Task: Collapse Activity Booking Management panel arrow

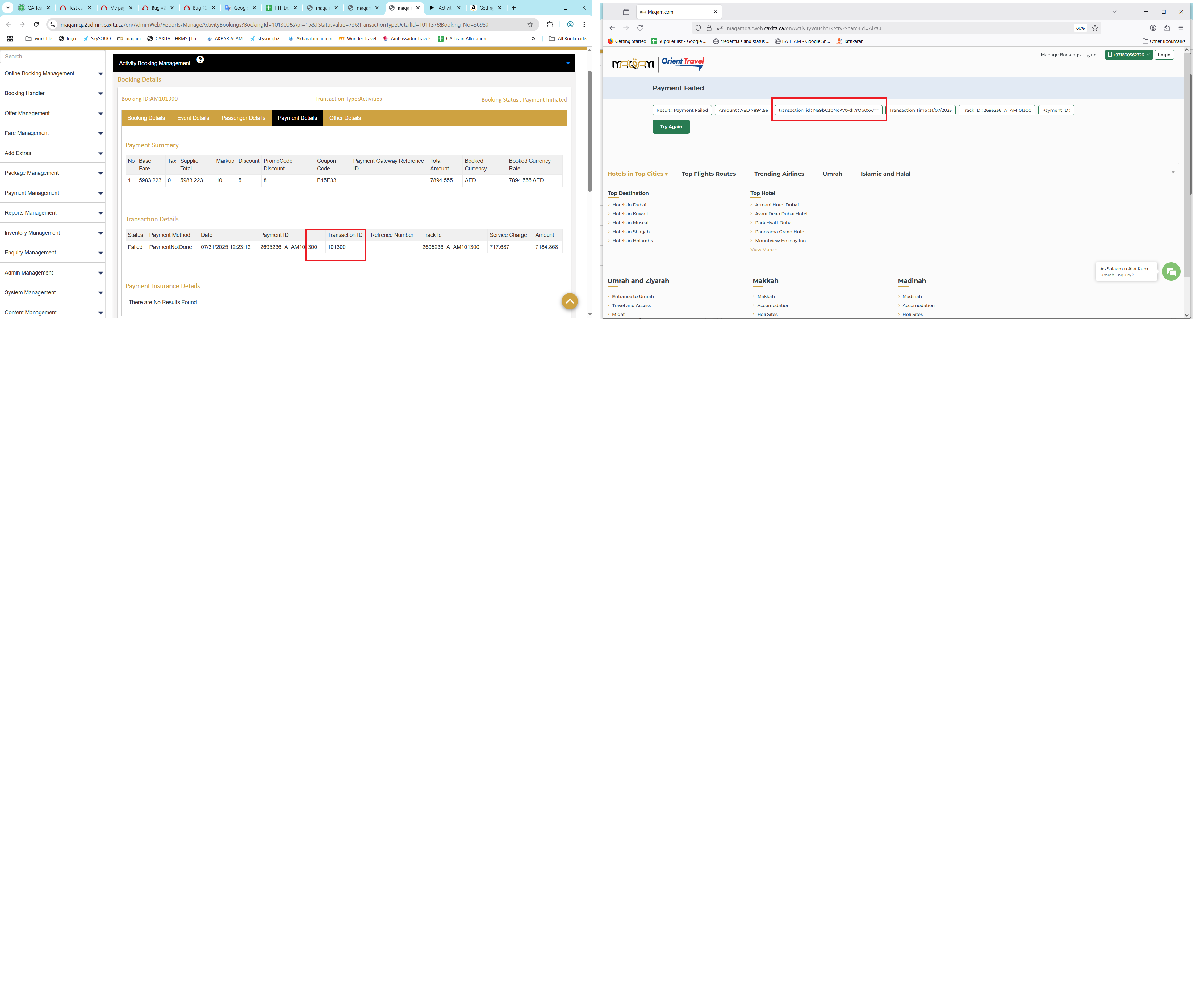Action: point(568,63)
